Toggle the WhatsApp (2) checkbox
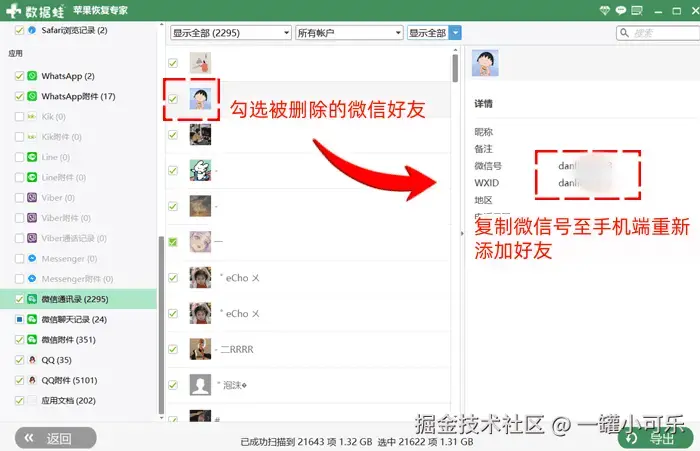Image resolution: width=700 pixels, height=451 pixels. tap(19, 76)
